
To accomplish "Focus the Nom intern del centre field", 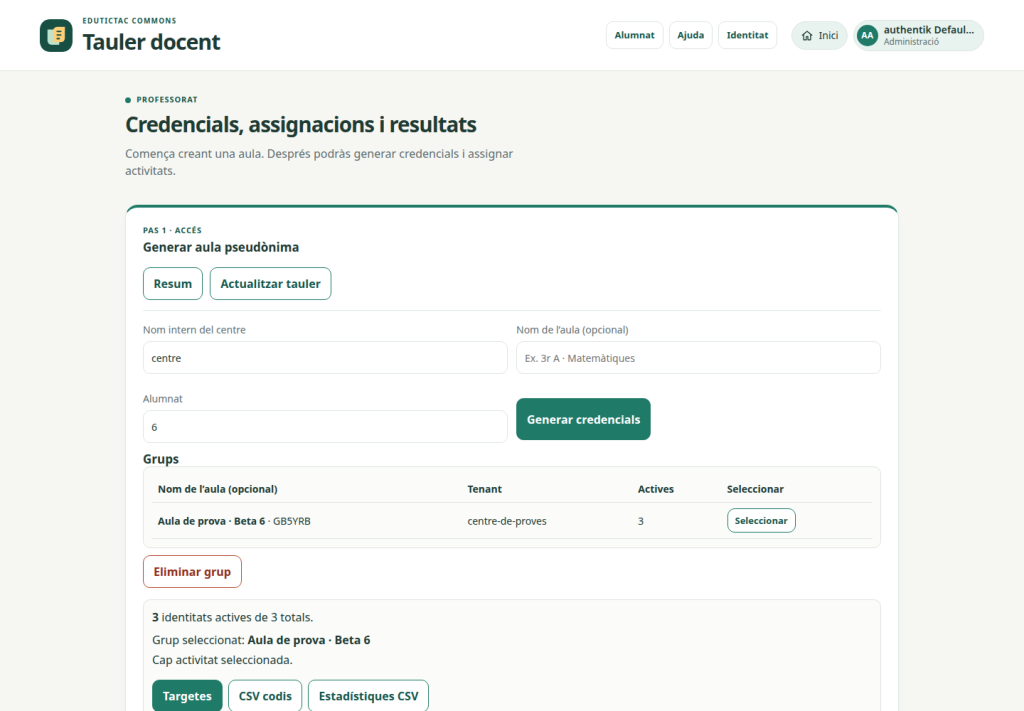I will tap(325, 358).
